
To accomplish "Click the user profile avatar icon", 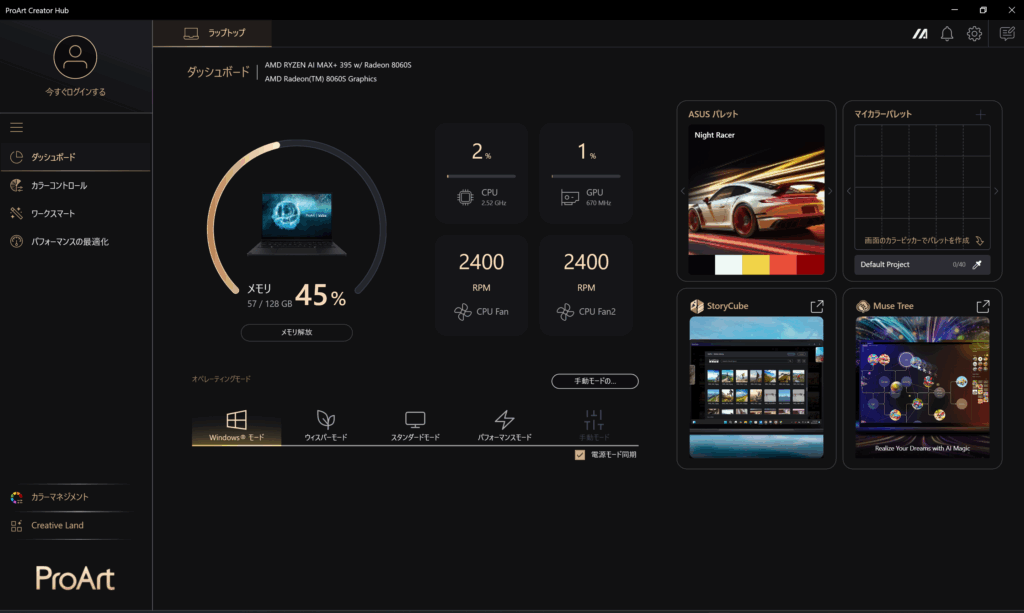I will 75,57.
